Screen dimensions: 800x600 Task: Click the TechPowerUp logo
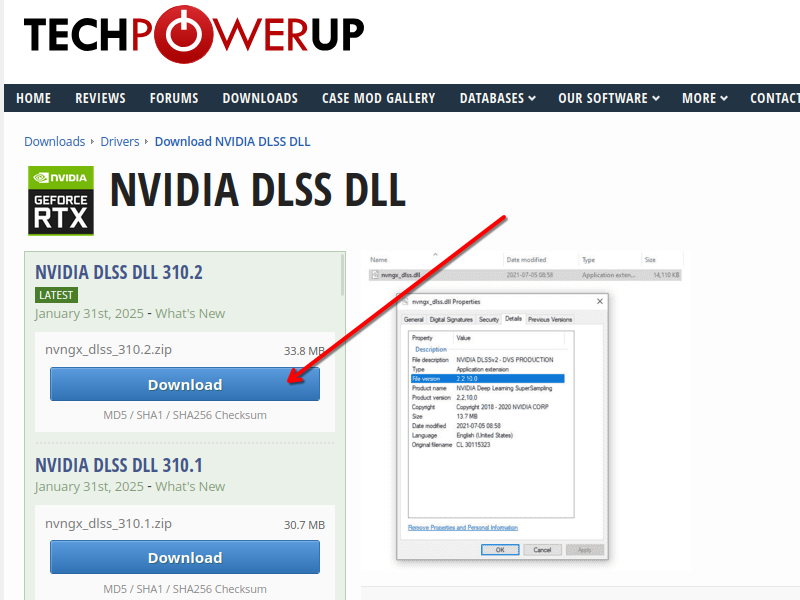[194, 34]
